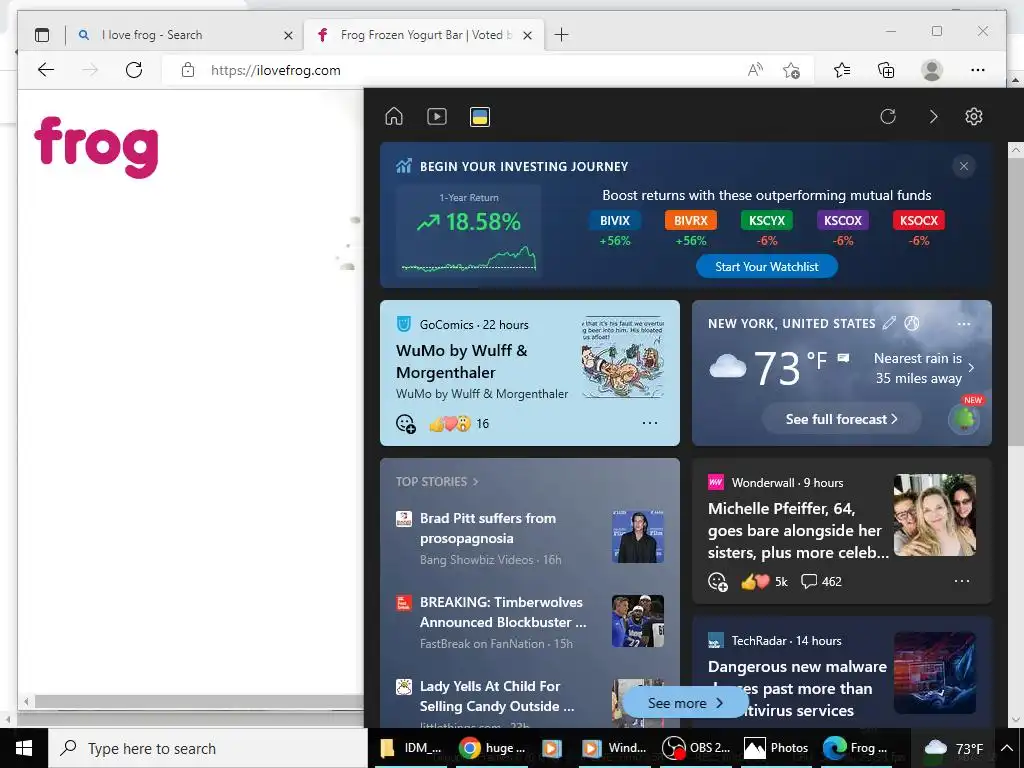Open KSCOX mutual fund ticker

pyautogui.click(x=842, y=221)
